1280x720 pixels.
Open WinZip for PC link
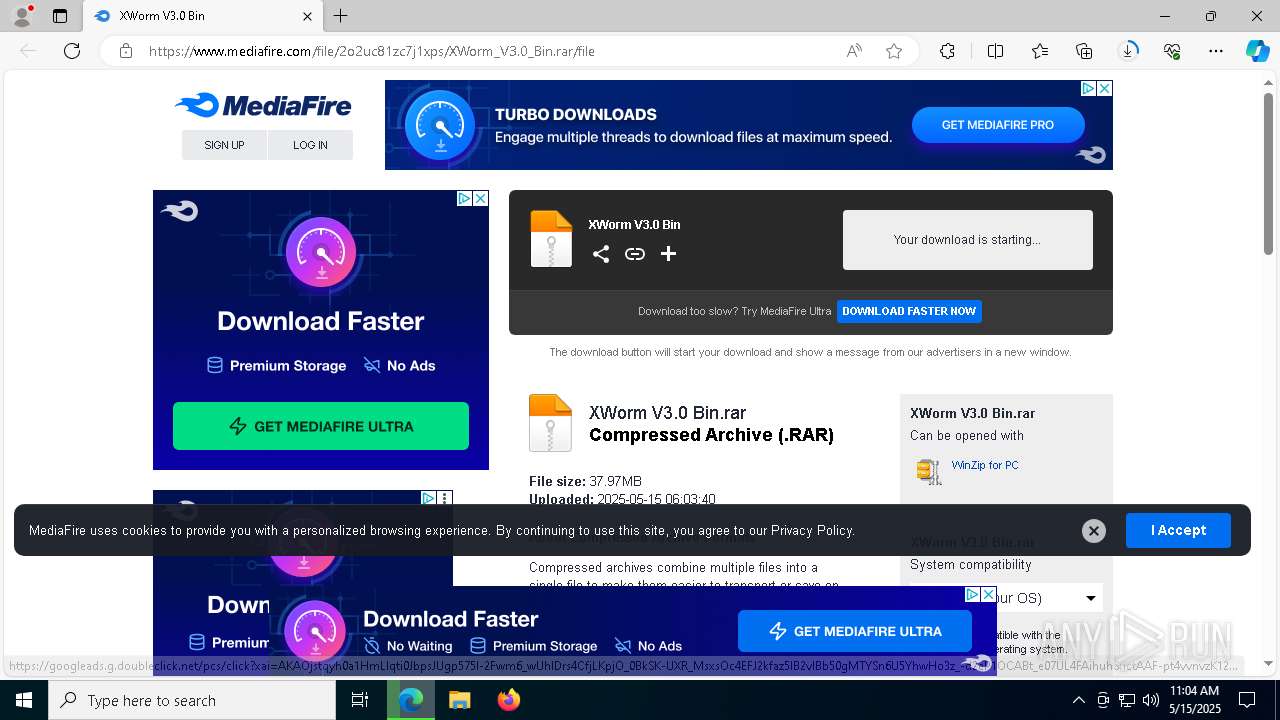click(985, 465)
